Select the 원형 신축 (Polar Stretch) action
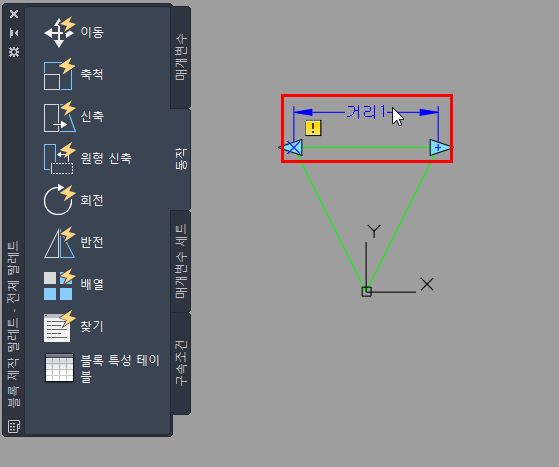This screenshot has height=467, width=559. tap(88, 158)
